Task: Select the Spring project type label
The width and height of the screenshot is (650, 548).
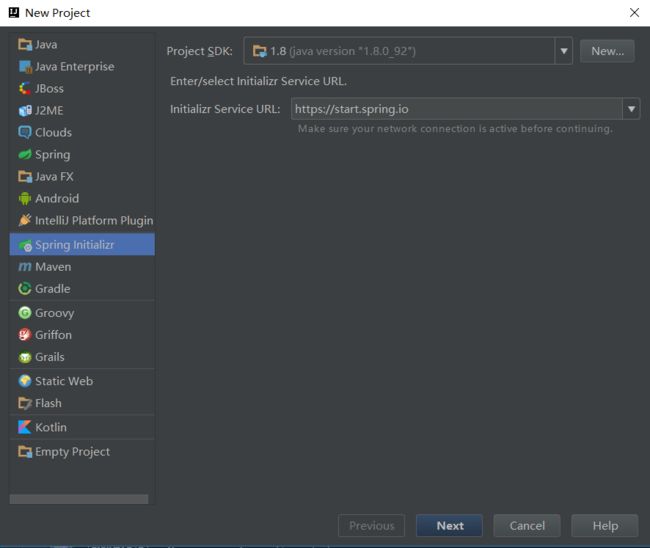Action: [x=53, y=154]
